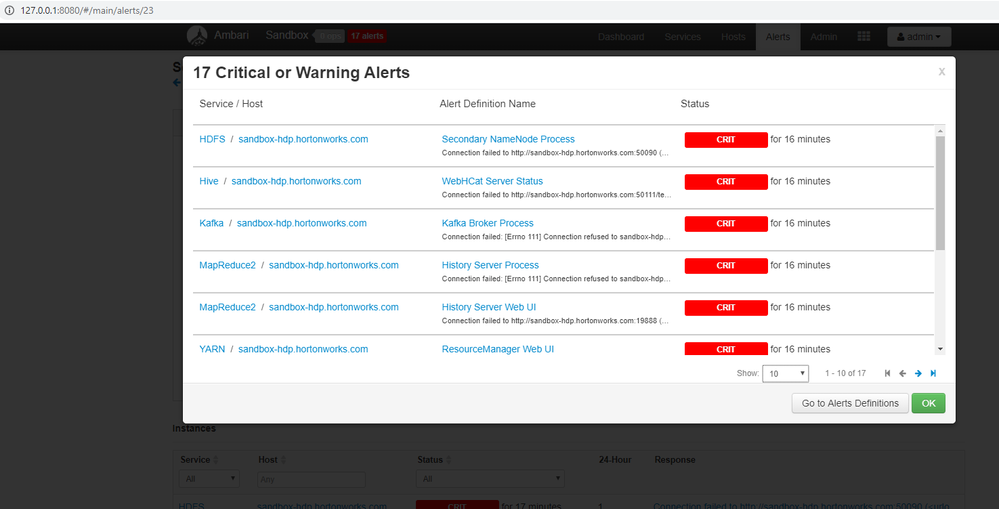Image resolution: width=999 pixels, height=509 pixels.
Task: Click the browser site info icon
Action: (x=9, y=11)
